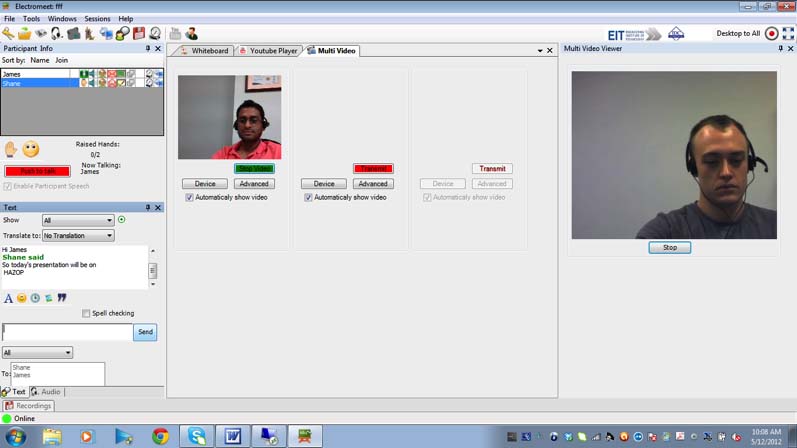Click the green circle icon next to the Show dropdown
797x448 pixels.
[121, 220]
